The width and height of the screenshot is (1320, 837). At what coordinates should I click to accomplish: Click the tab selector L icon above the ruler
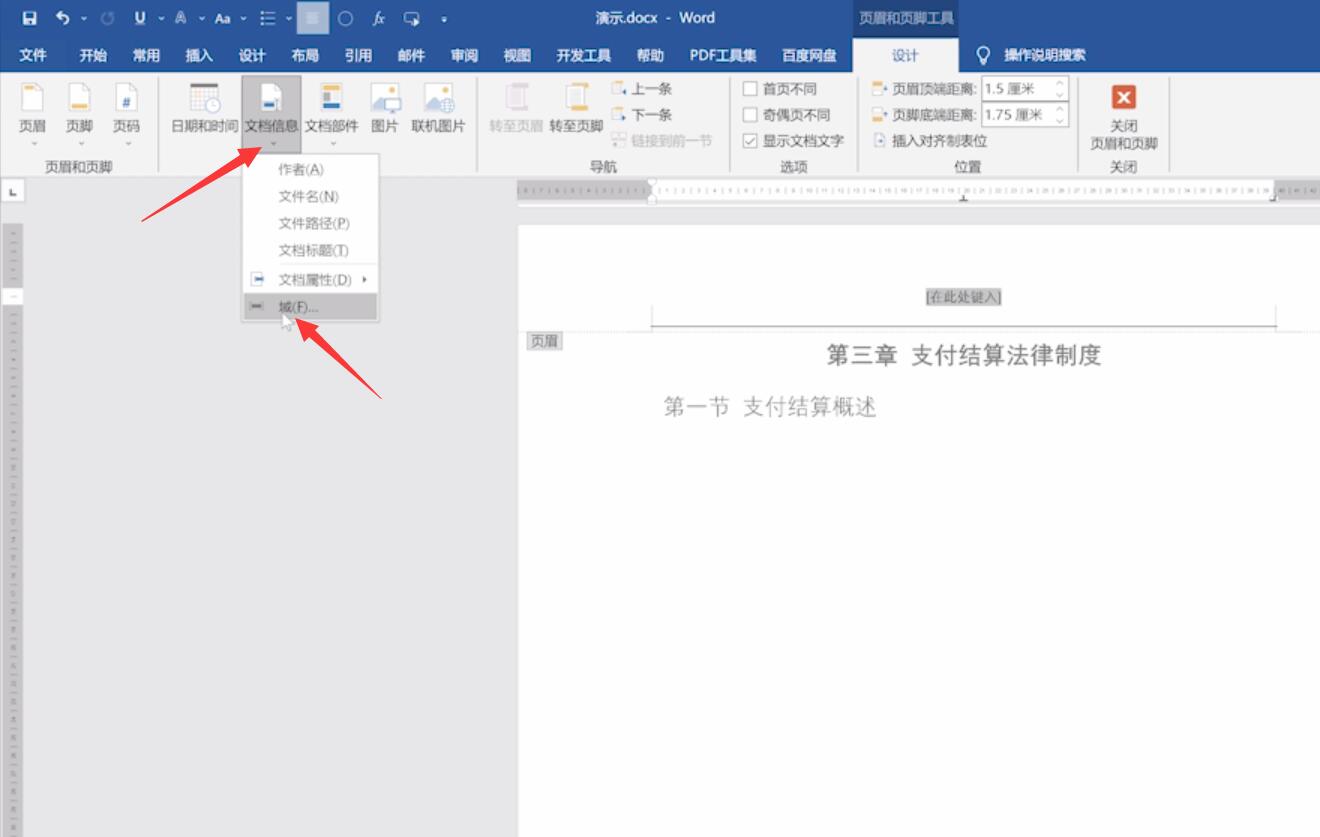[x=14, y=191]
